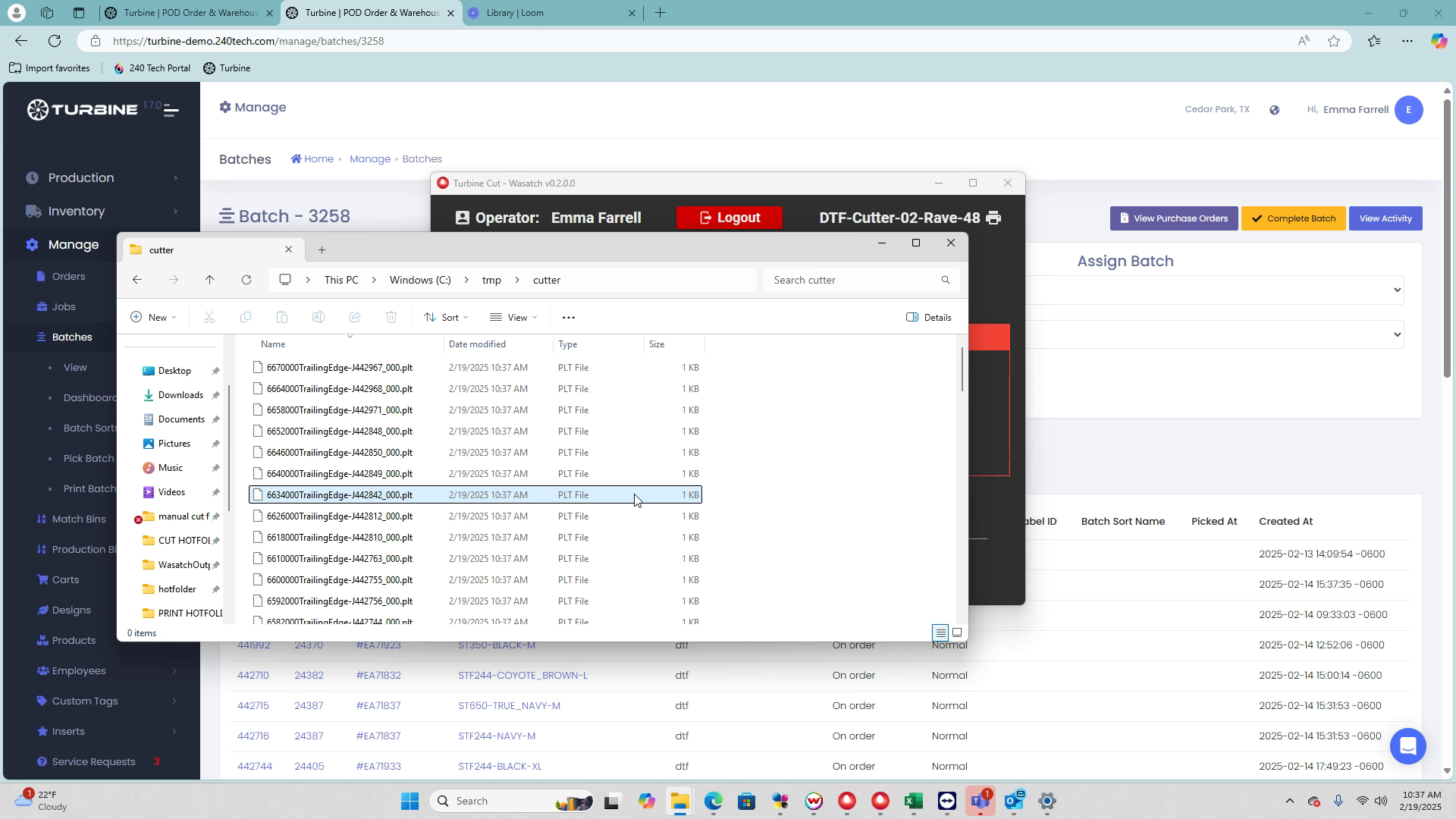This screenshot has width=1456, height=819.
Task: Open the chat bubble widget icon
Action: click(1407, 746)
